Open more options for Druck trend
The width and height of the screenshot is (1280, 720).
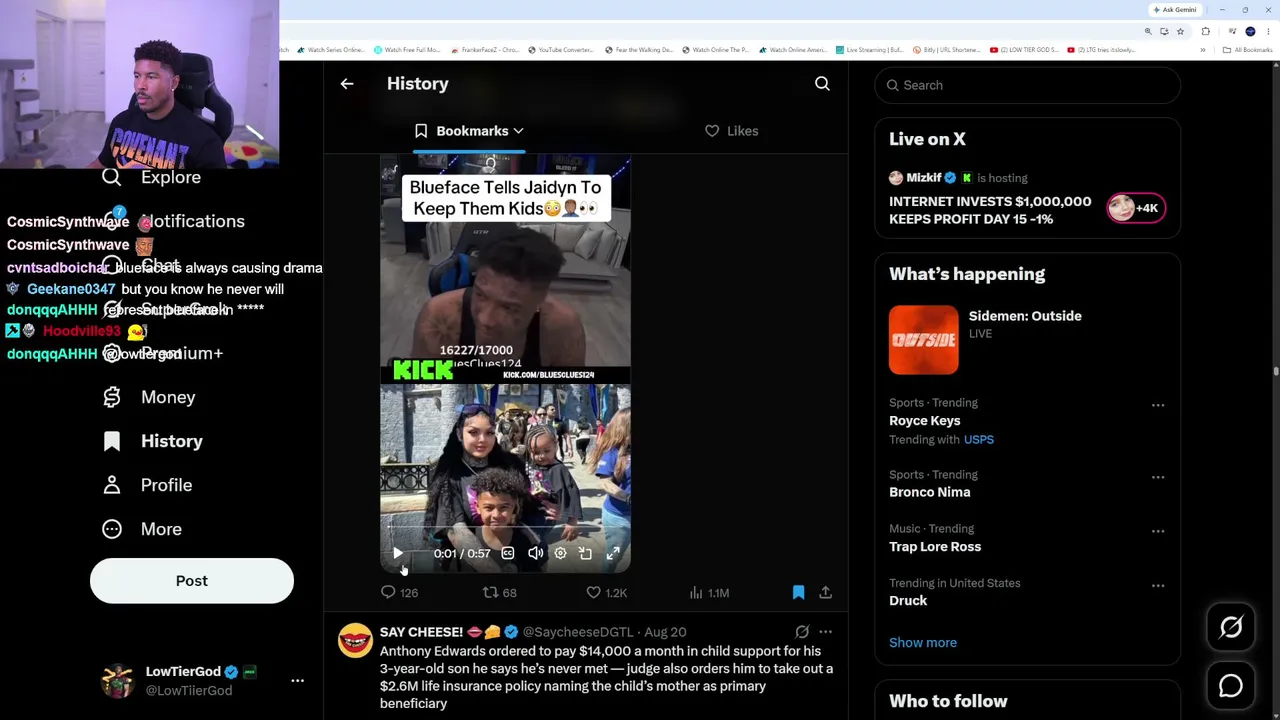click(1158, 585)
